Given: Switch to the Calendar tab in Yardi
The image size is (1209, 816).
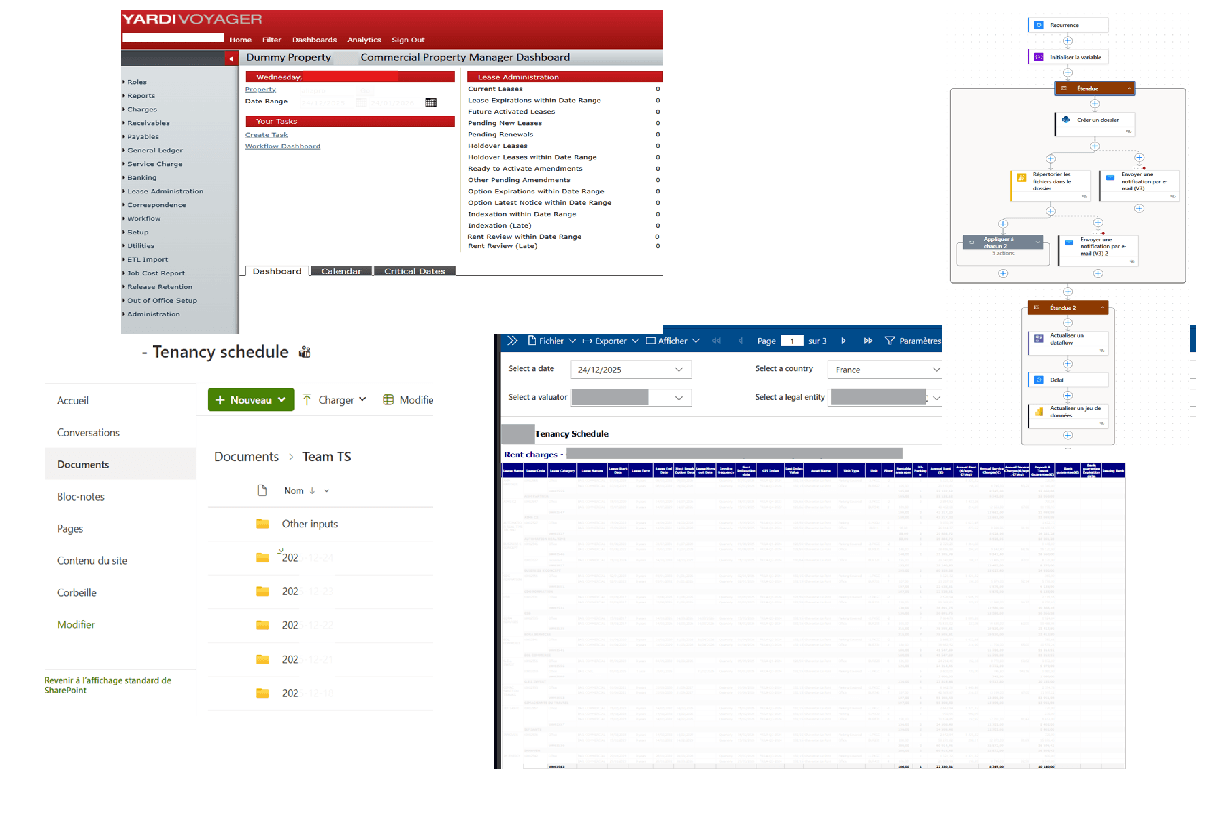Looking at the screenshot, I should tap(341, 270).
